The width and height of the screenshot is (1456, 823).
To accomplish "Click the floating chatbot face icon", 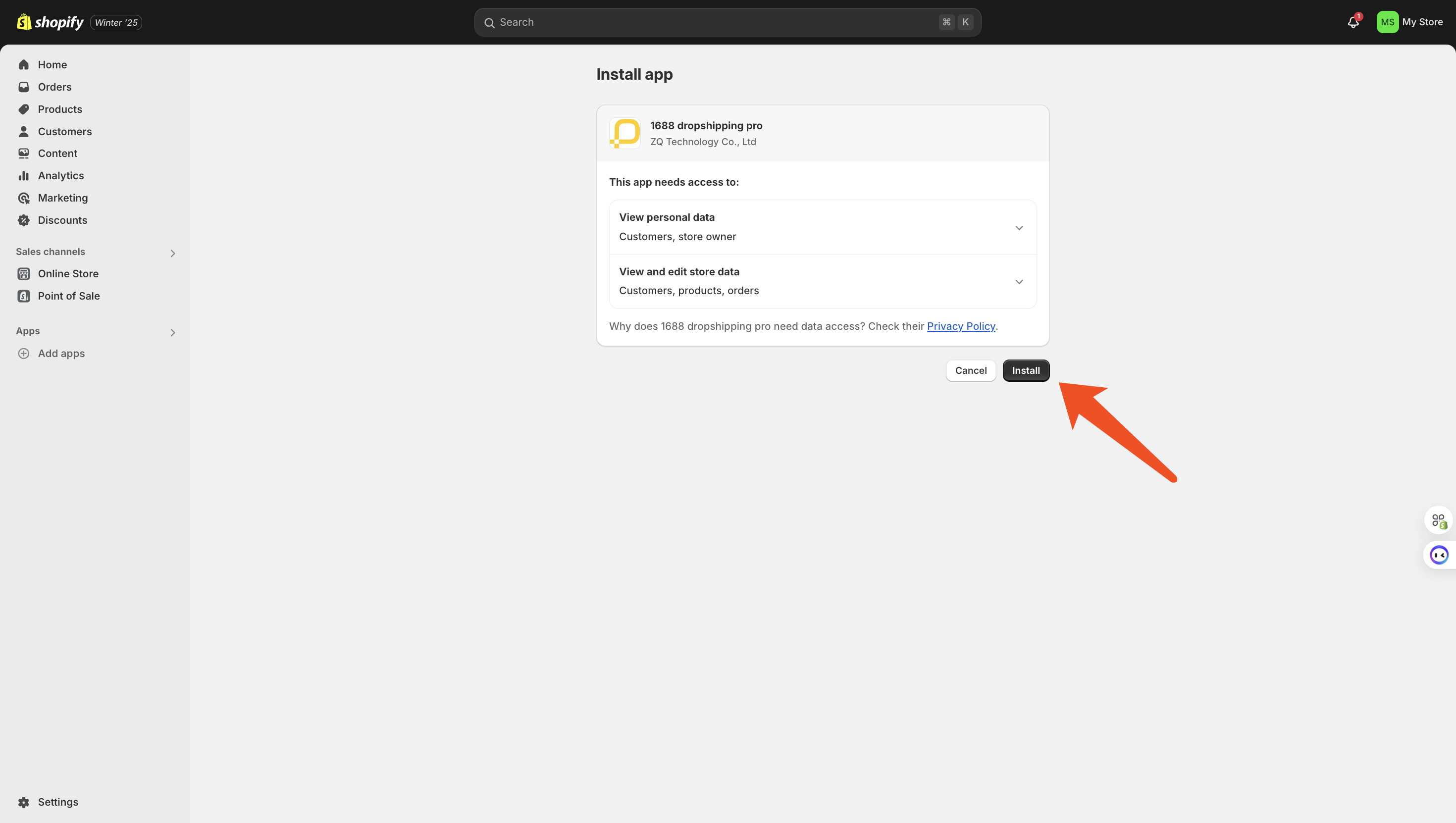I will point(1439,555).
